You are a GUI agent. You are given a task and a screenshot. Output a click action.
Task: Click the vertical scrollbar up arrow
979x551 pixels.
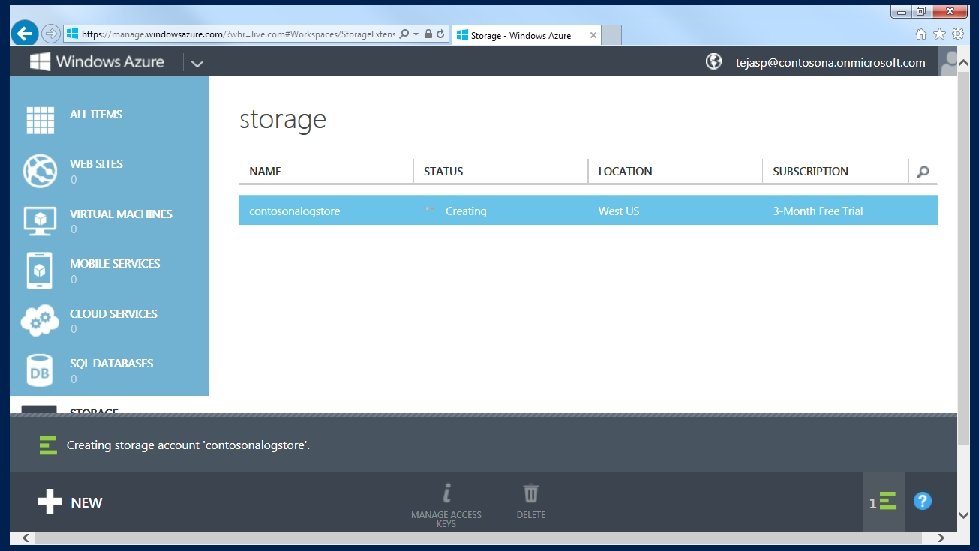coord(963,62)
